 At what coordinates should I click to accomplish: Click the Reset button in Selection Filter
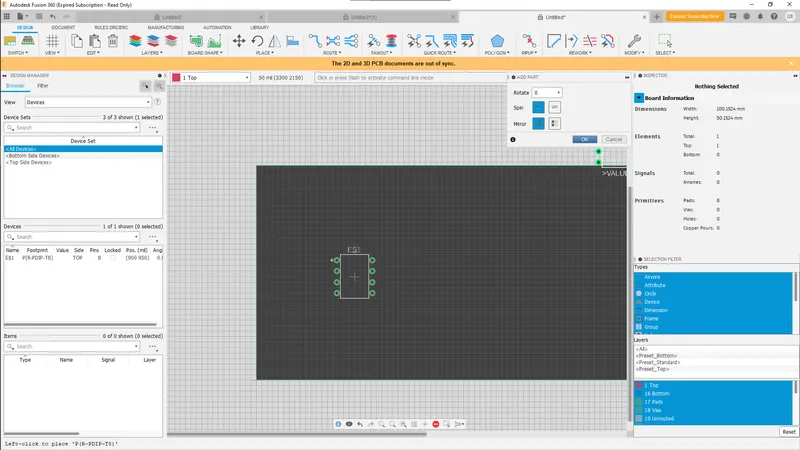coord(787,431)
